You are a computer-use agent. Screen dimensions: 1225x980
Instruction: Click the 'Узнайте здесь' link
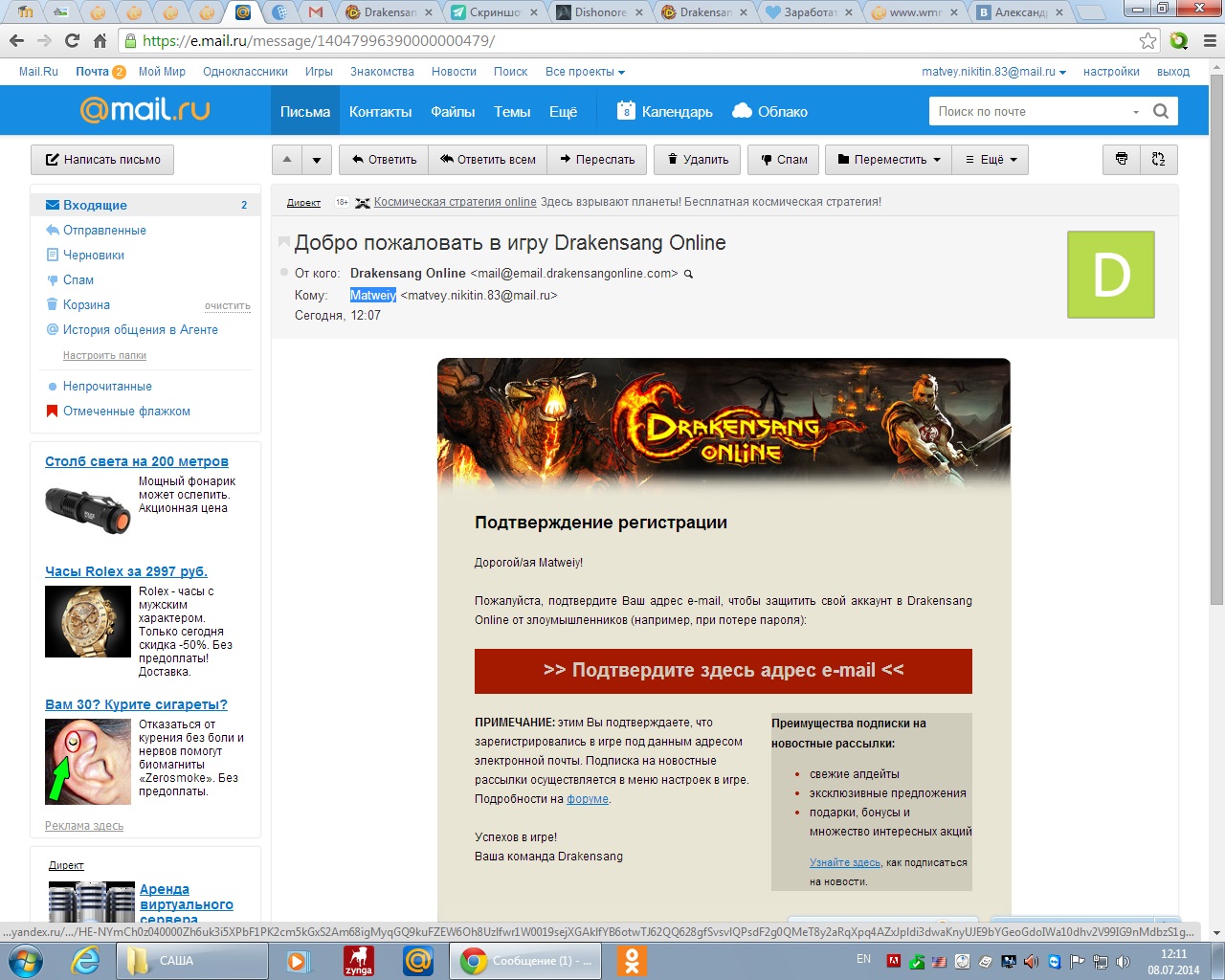pyautogui.click(x=844, y=862)
